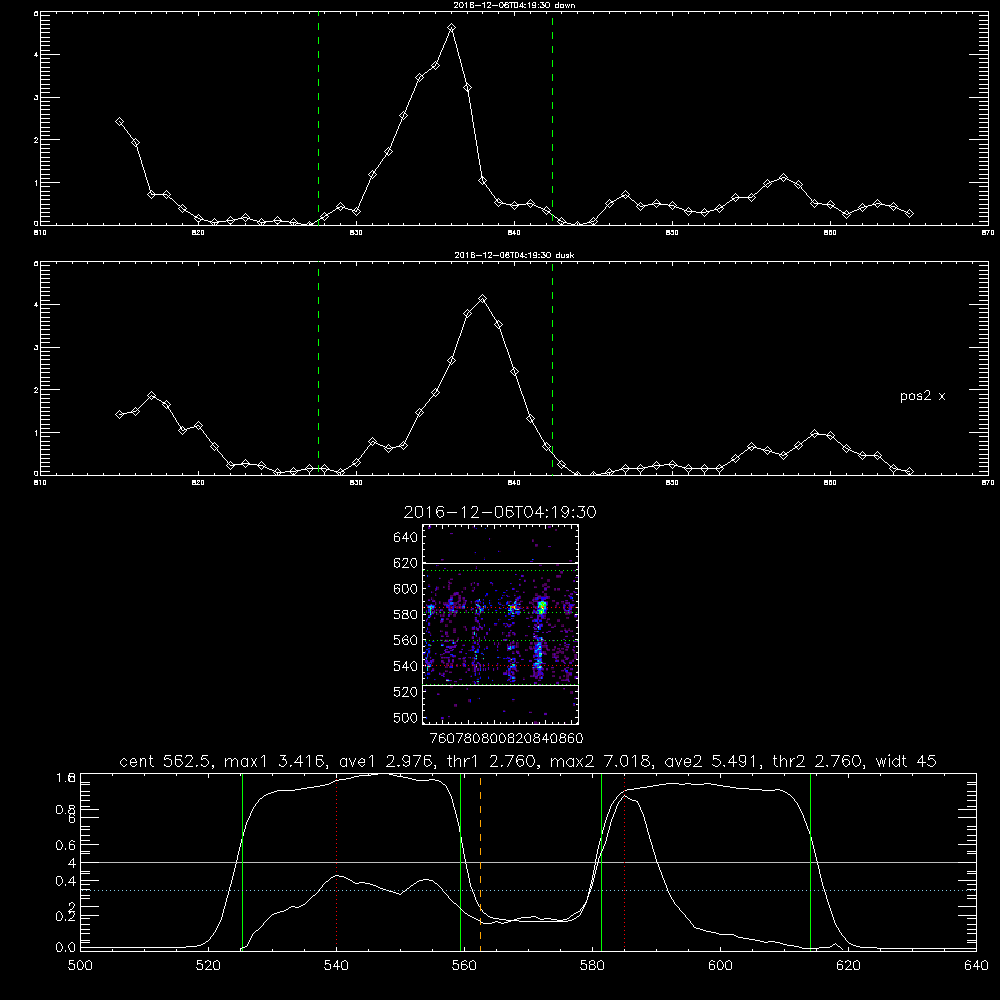Click the x-axis label '560' on the bottom plot
This screenshot has height=1000, width=1000.
coord(464,966)
